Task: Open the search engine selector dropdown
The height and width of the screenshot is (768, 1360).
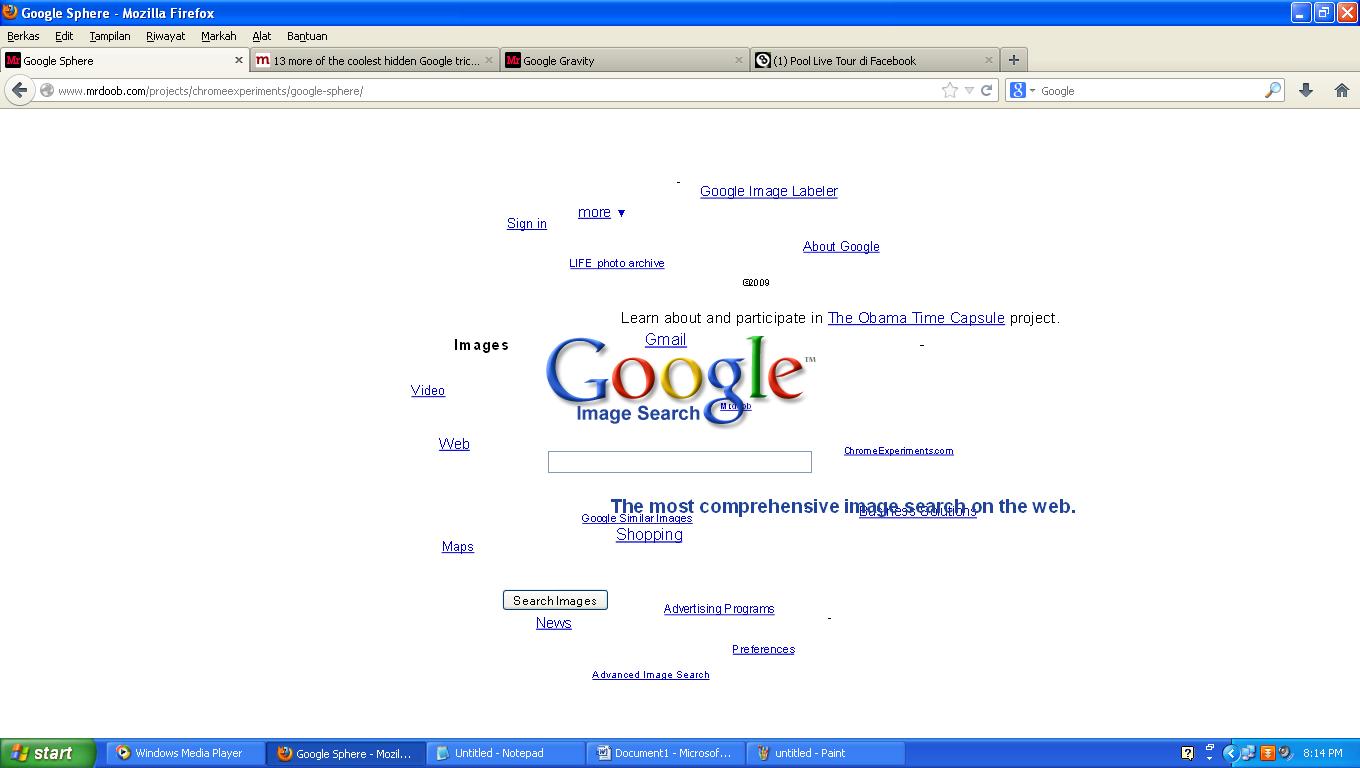Action: (x=1023, y=90)
